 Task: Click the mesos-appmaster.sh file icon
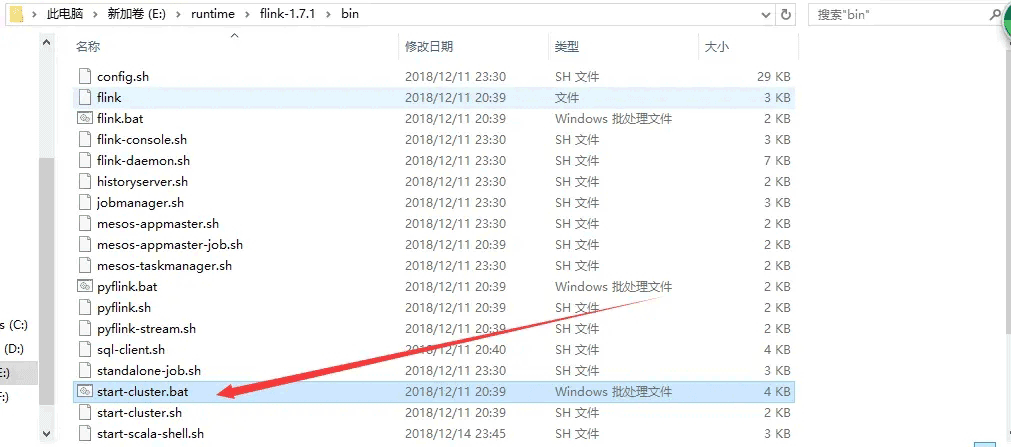[85, 223]
